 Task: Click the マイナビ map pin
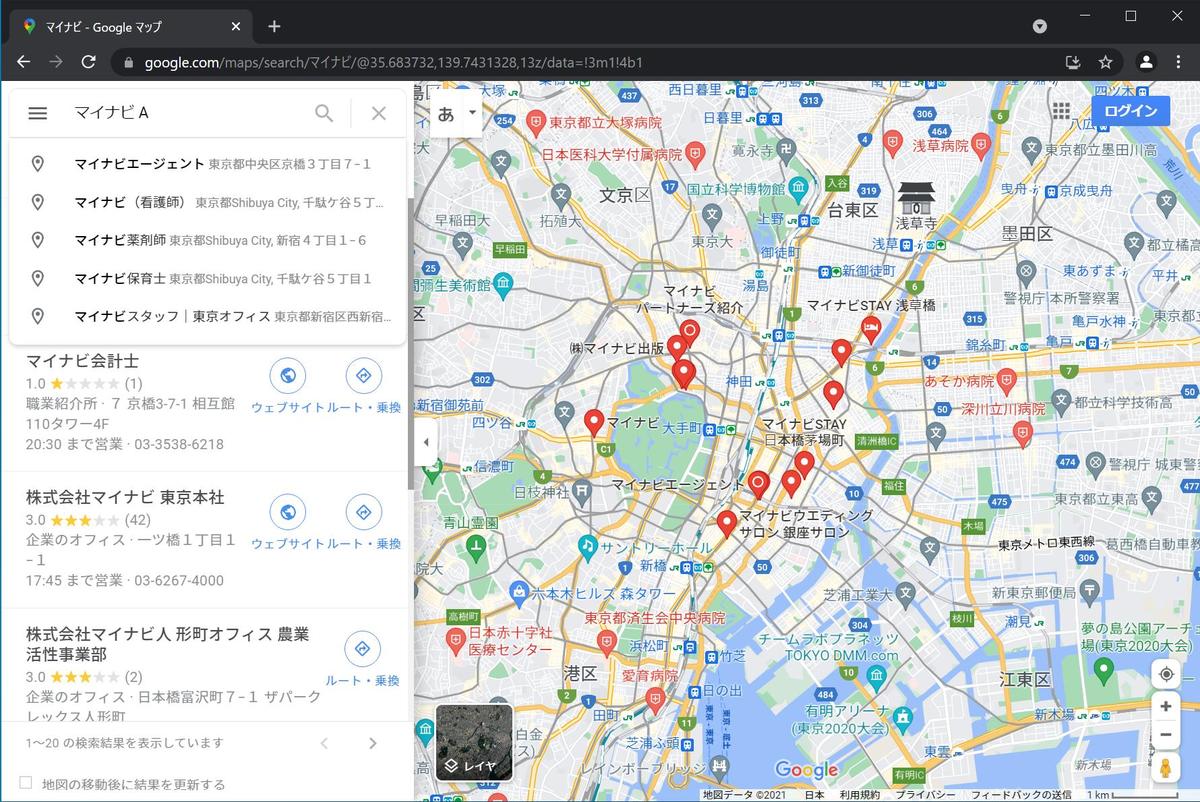pyautogui.click(x=594, y=422)
